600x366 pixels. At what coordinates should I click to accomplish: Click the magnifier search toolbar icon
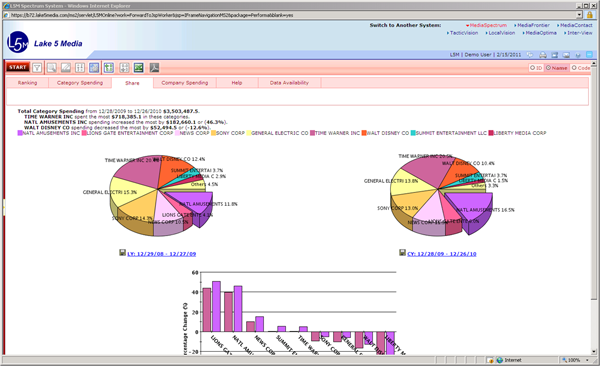(x=52, y=68)
